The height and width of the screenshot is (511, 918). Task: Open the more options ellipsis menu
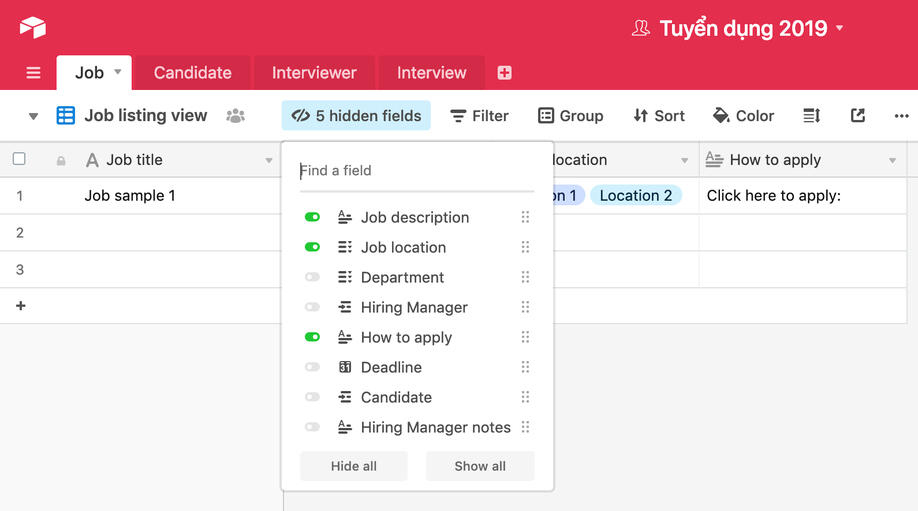click(x=901, y=116)
